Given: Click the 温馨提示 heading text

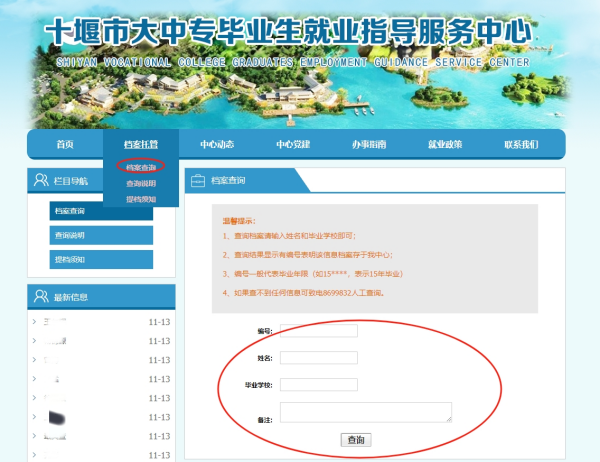Looking at the screenshot, I should pos(239,221).
